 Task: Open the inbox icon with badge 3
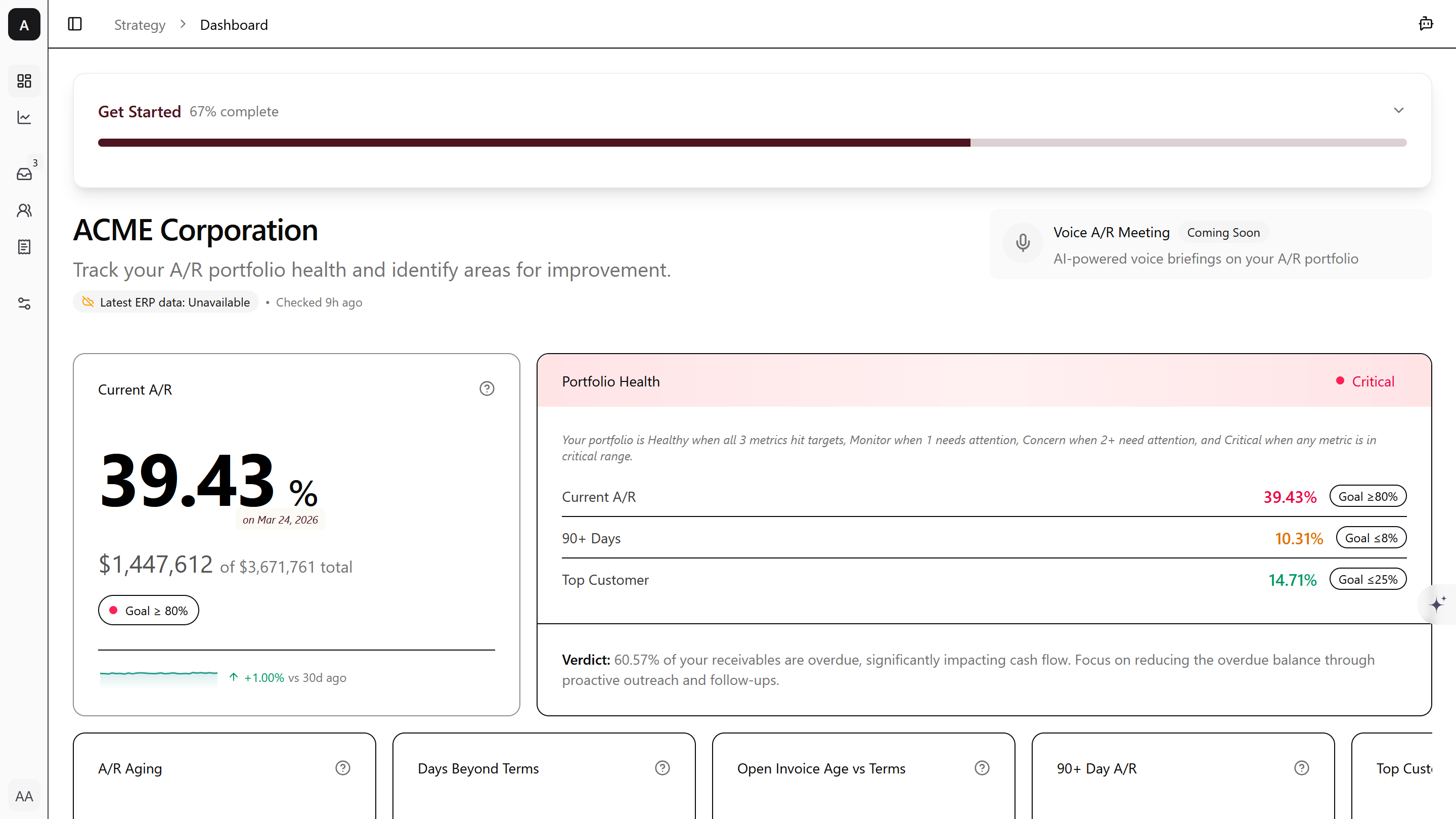point(24,174)
